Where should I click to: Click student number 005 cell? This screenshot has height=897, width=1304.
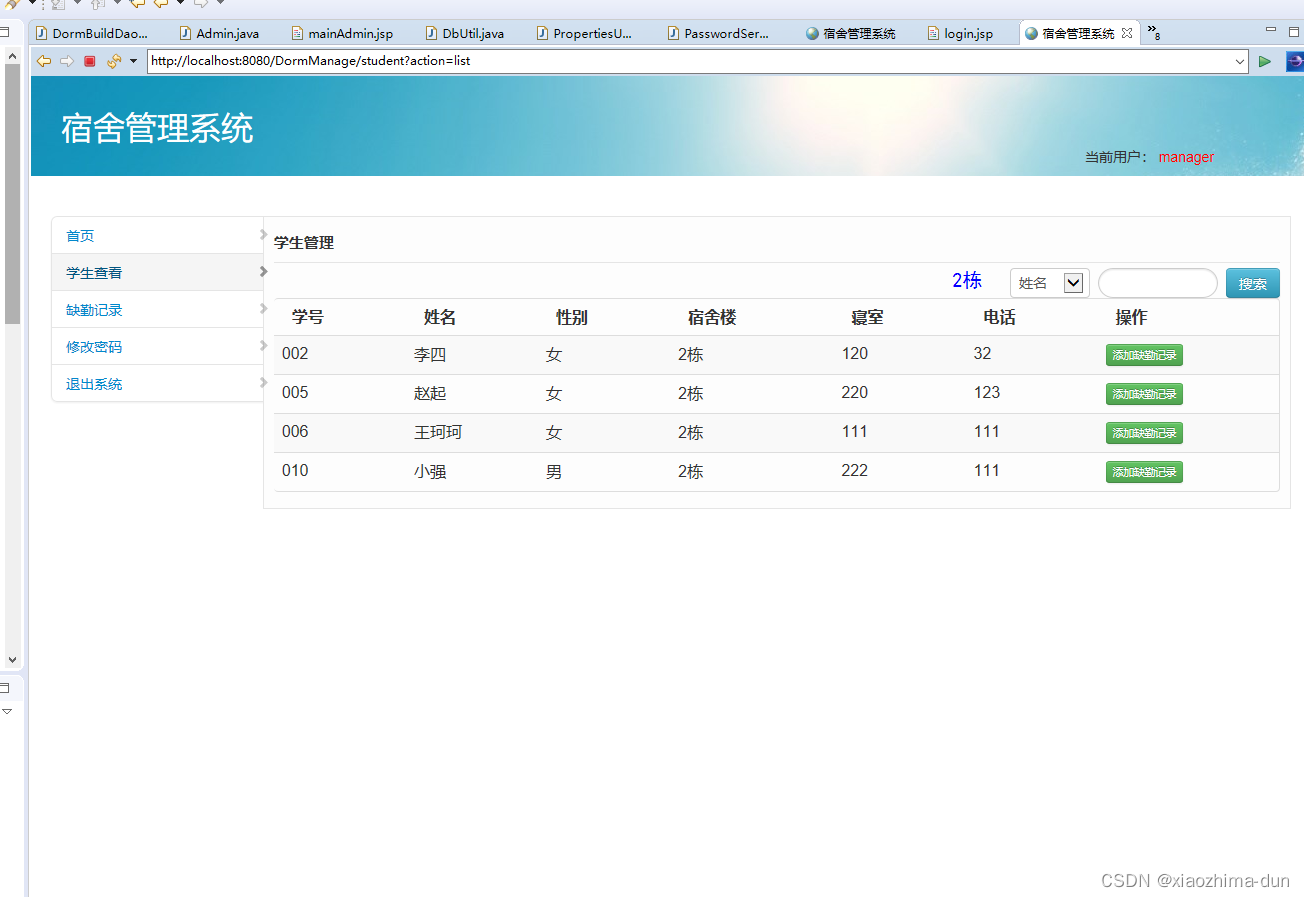point(295,393)
